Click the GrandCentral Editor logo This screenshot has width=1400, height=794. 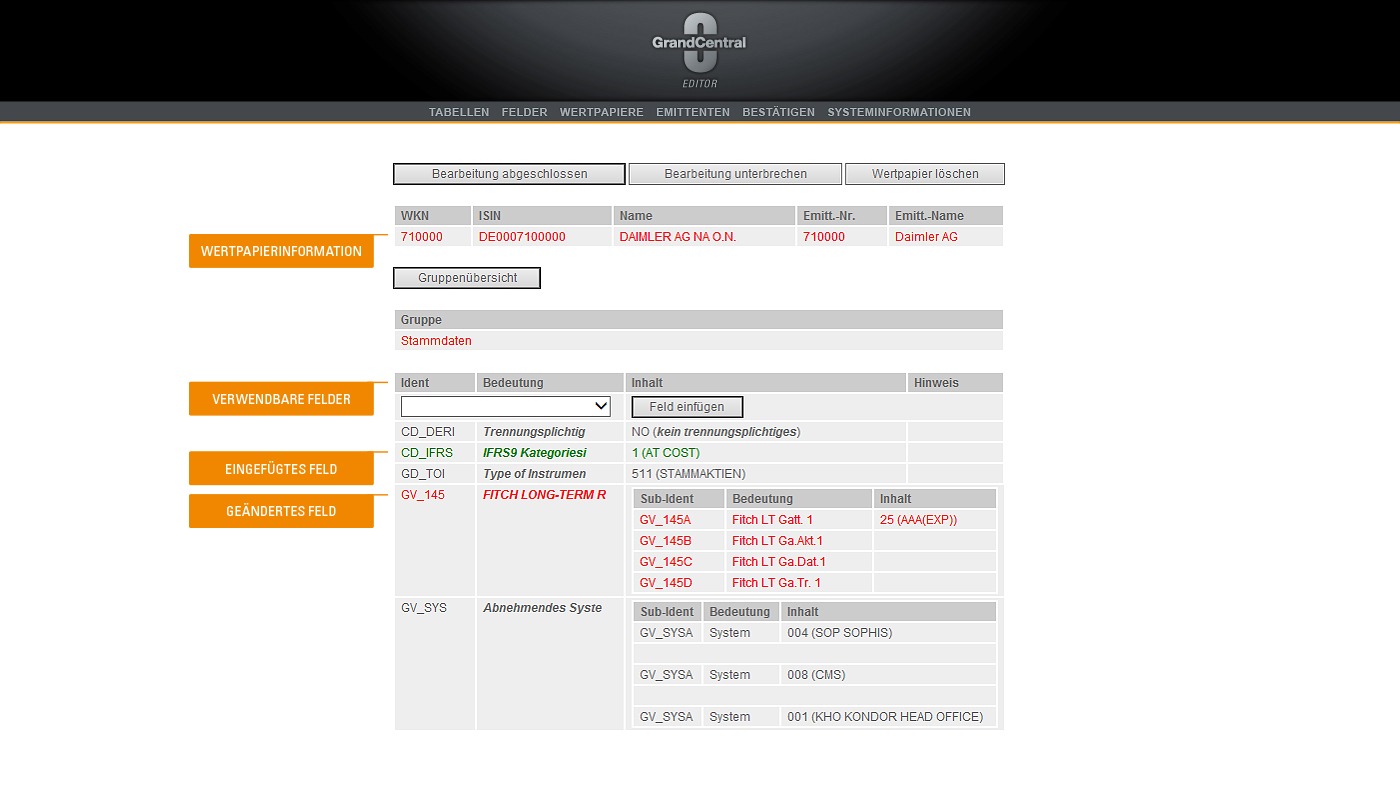pyautogui.click(x=699, y=52)
